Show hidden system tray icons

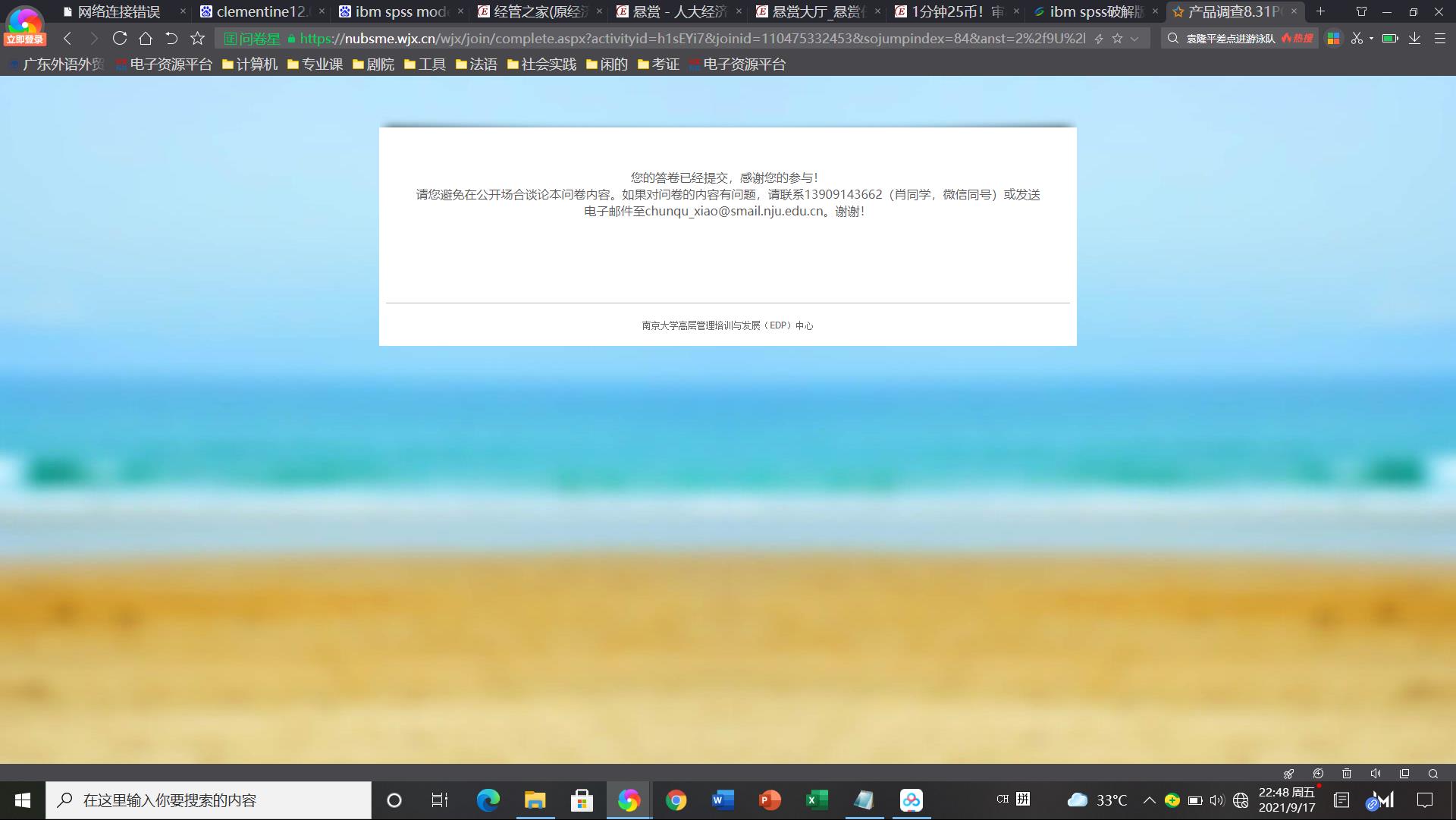pos(1149,800)
